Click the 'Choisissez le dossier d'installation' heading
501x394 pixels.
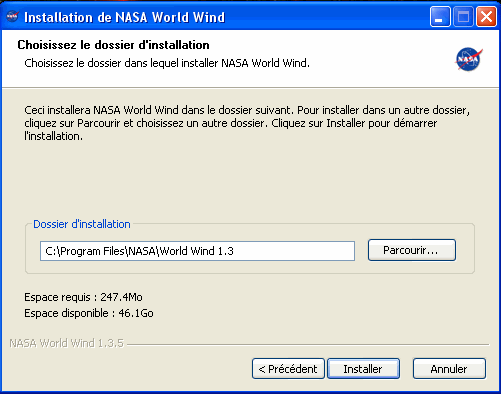113,45
